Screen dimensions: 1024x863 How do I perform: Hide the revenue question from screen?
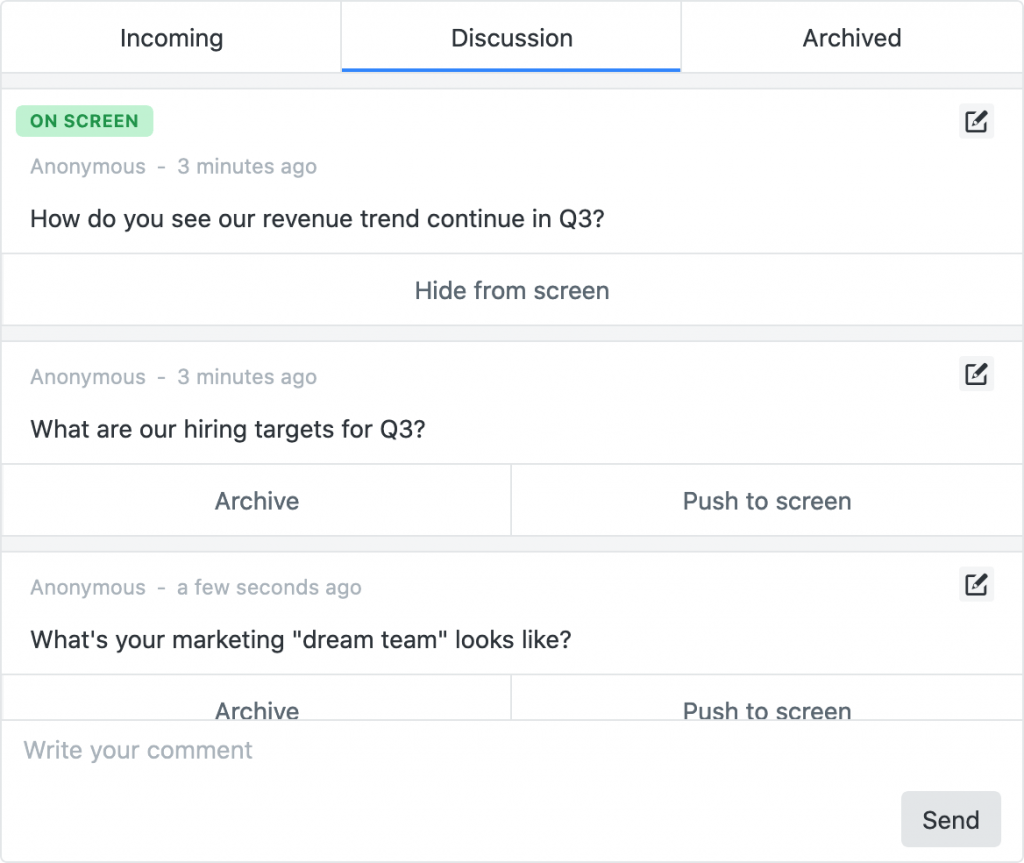pyautogui.click(x=511, y=291)
